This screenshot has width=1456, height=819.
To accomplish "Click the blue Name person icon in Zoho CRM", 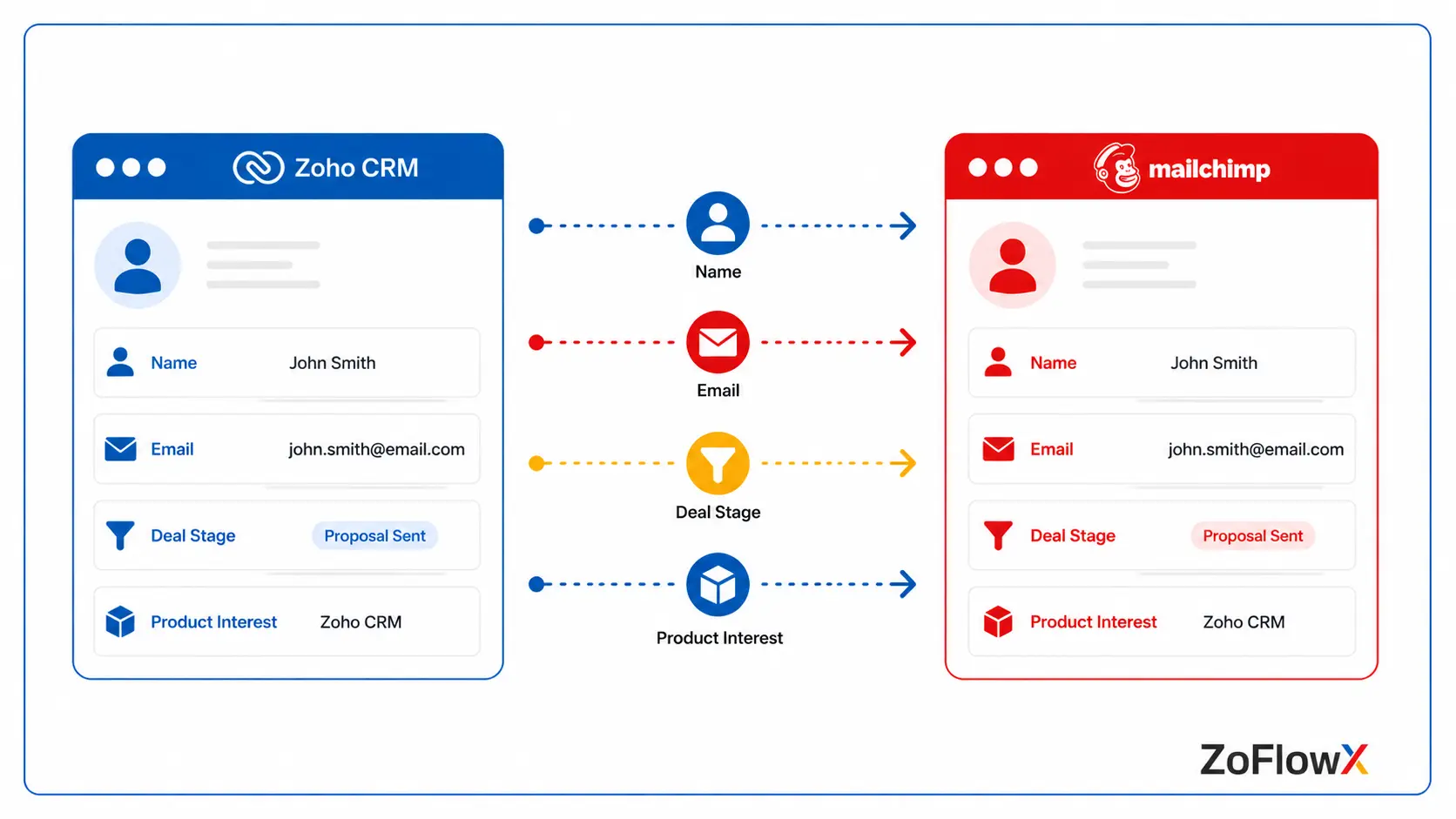I will click(120, 362).
